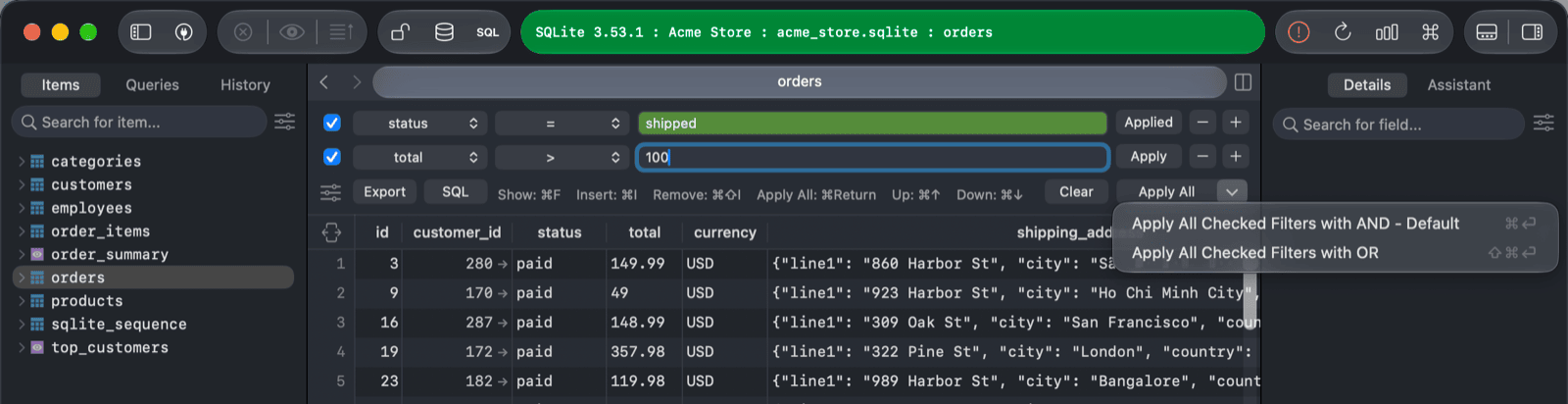Click the Apply All dropdown arrow

pos(1232,192)
